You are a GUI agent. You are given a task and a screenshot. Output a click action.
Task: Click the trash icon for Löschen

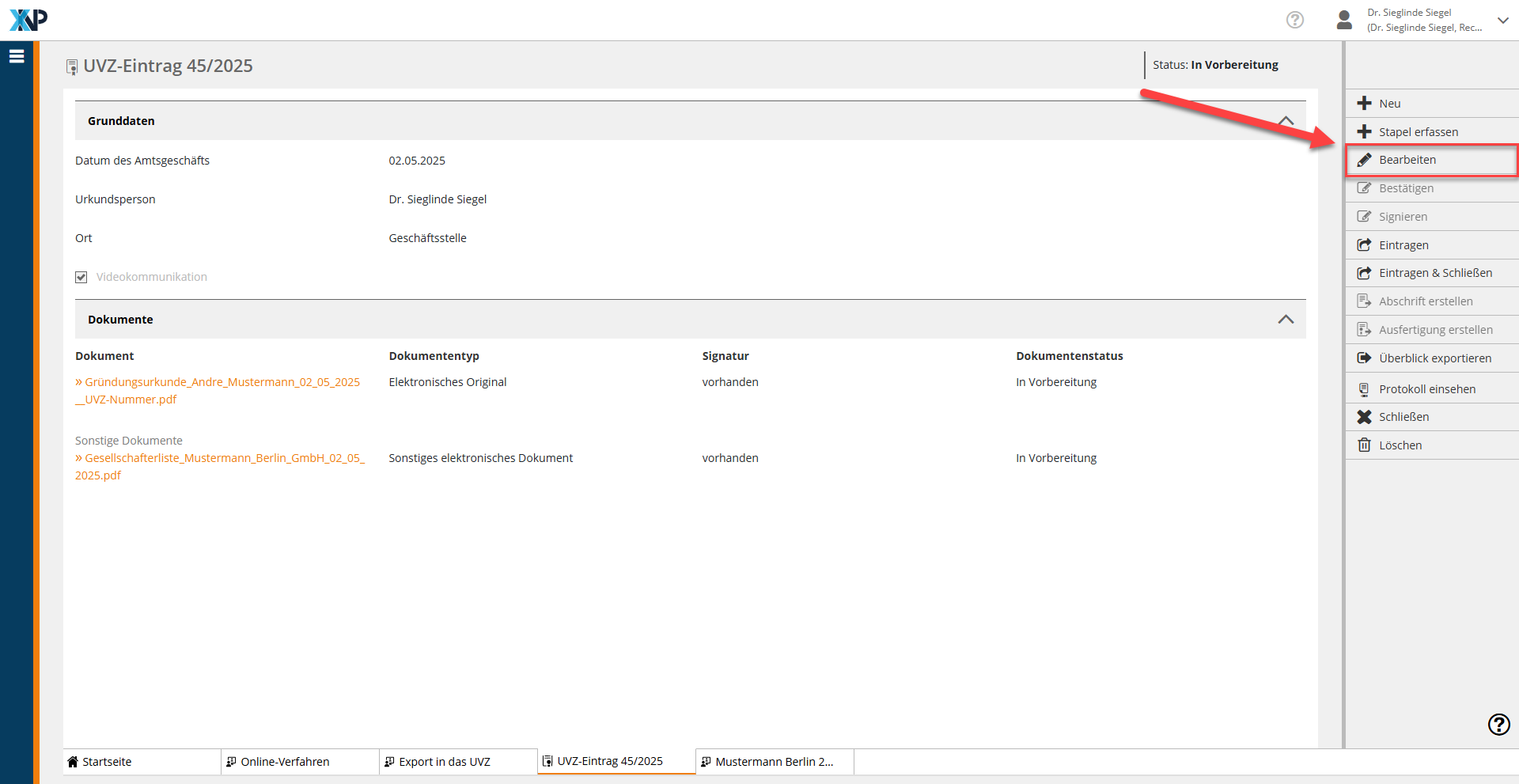1364,445
